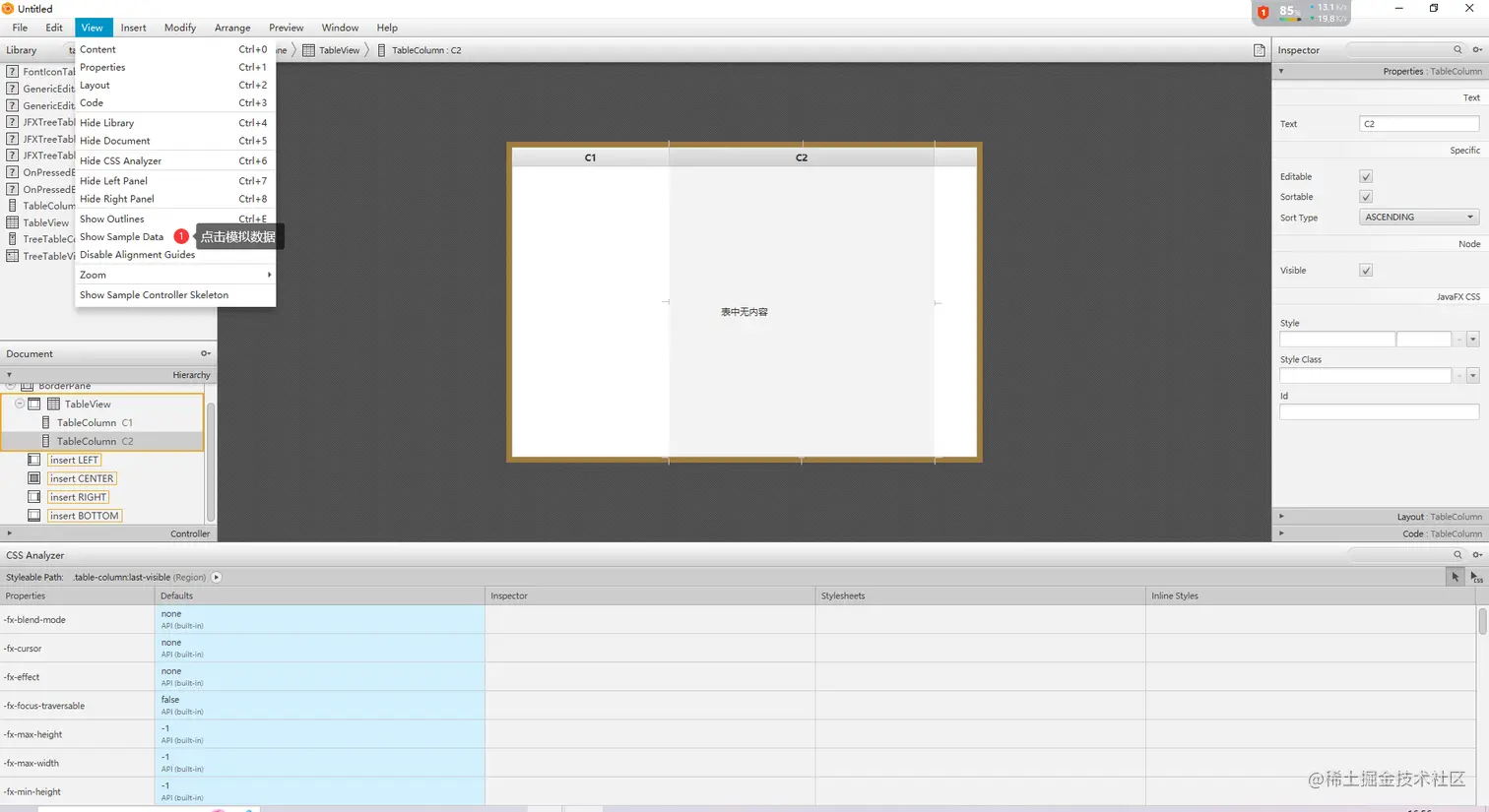
Task: Click the insert CENTER placeholder label
Action: pos(82,478)
